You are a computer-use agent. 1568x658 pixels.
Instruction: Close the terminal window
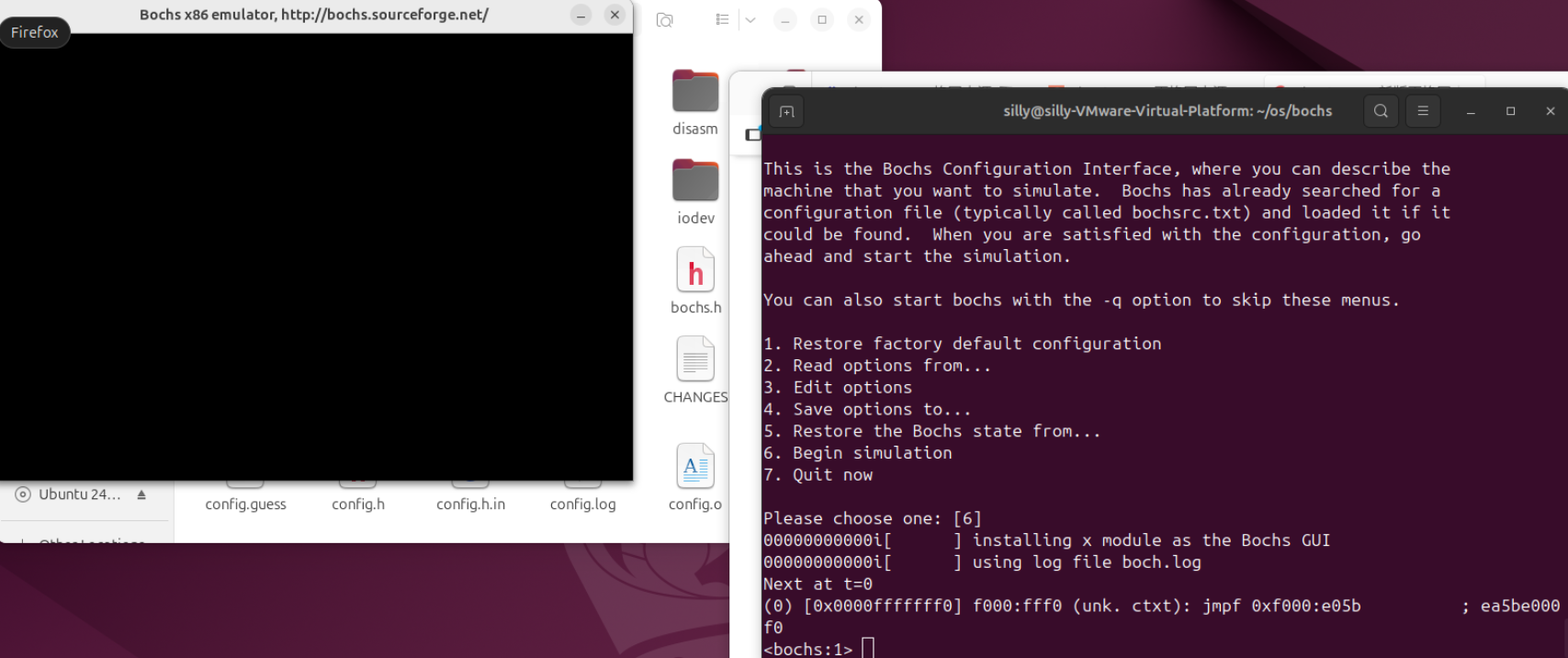click(x=1551, y=111)
